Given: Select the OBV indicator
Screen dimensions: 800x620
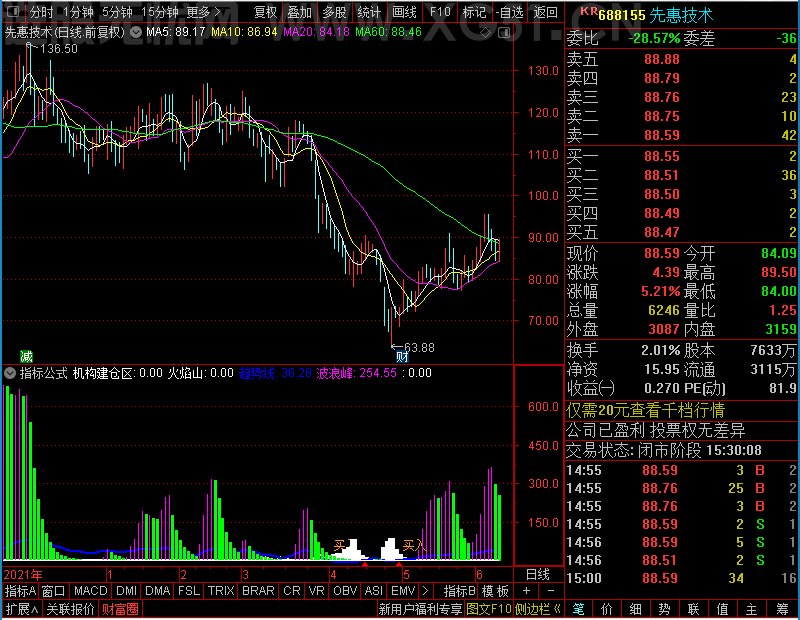Looking at the screenshot, I should (344, 591).
